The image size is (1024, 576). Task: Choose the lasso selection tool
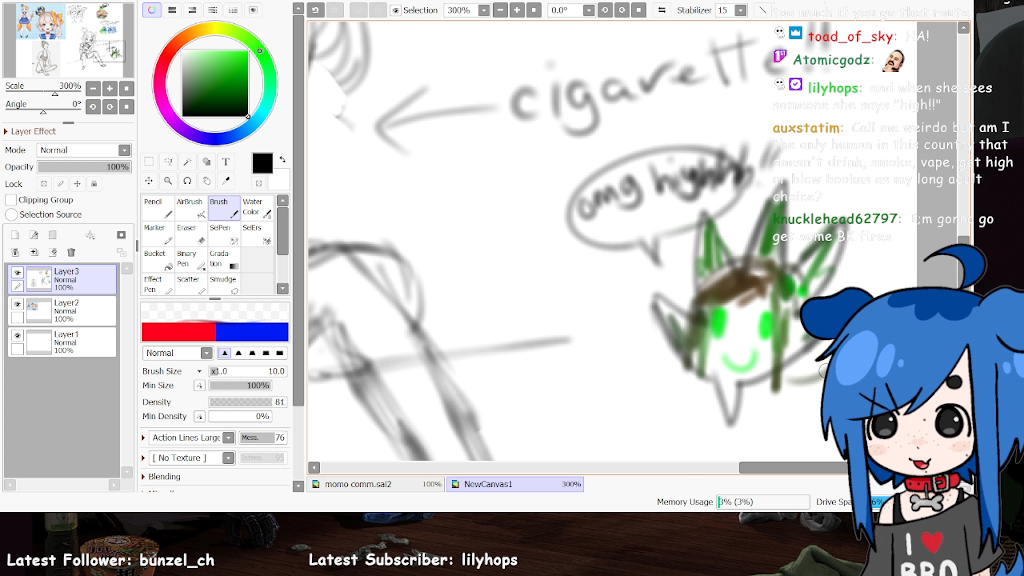coord(168,161)
